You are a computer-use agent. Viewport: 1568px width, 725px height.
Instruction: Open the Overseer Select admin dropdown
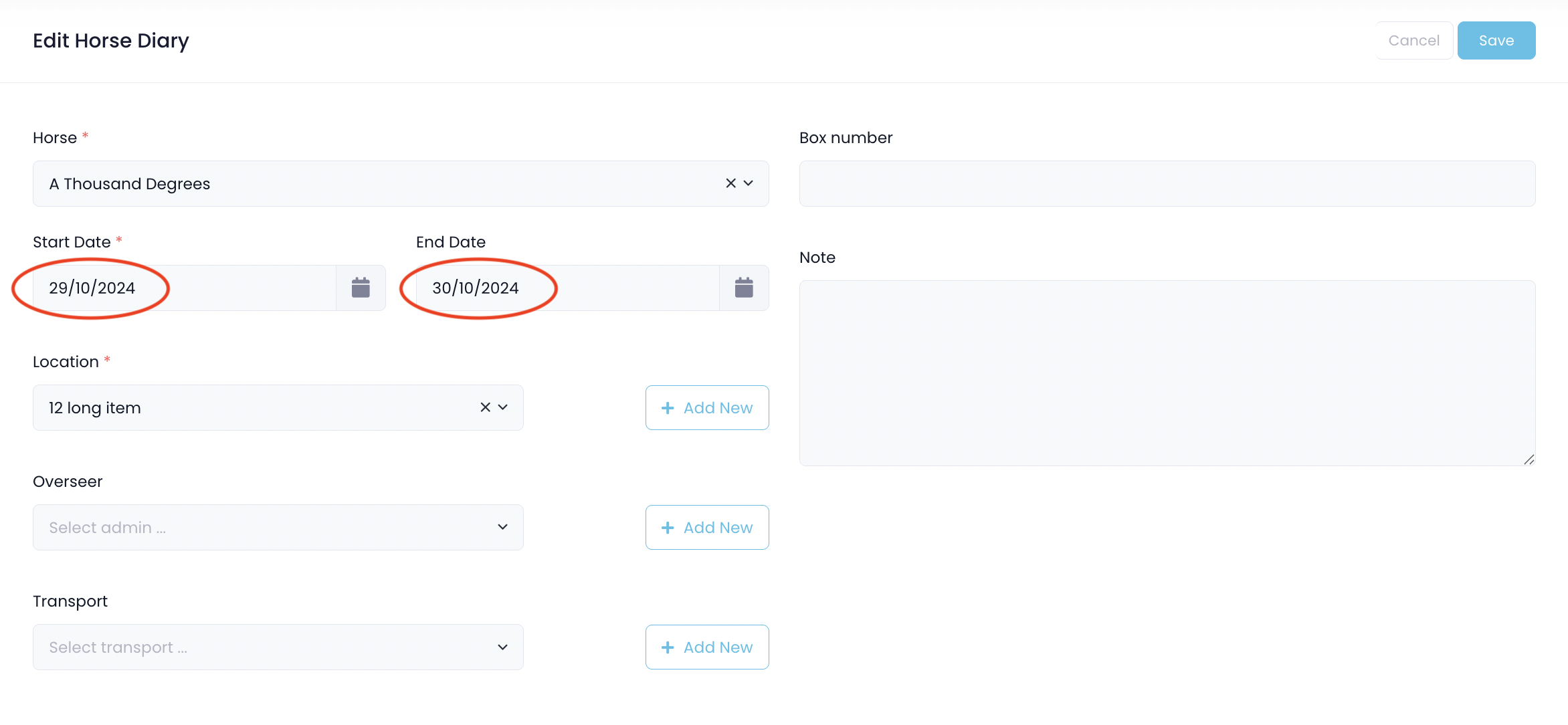tap(278, 528)
